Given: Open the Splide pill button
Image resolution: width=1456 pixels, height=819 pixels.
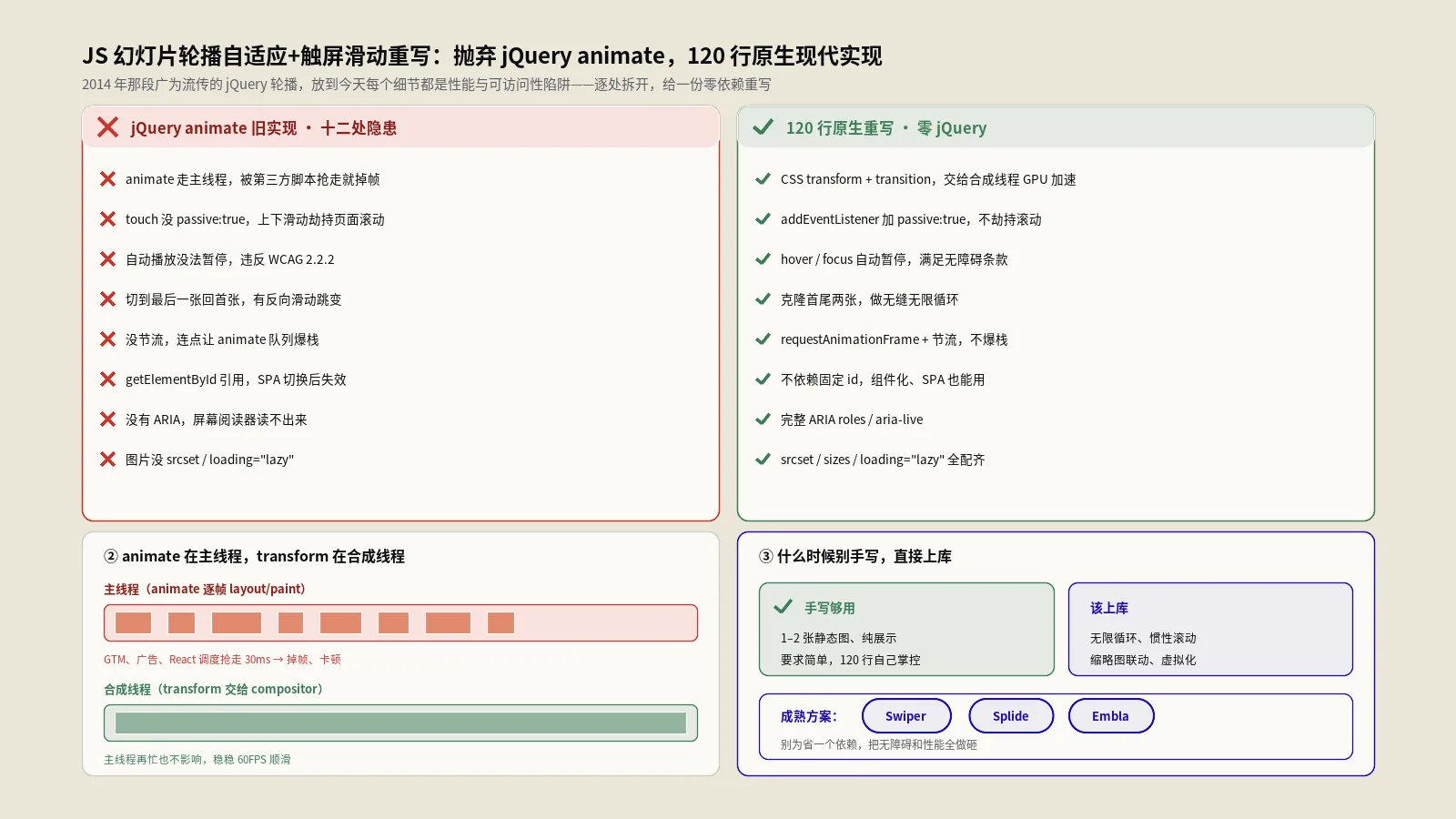Looking at the screenshot, I should (1011, 716).
